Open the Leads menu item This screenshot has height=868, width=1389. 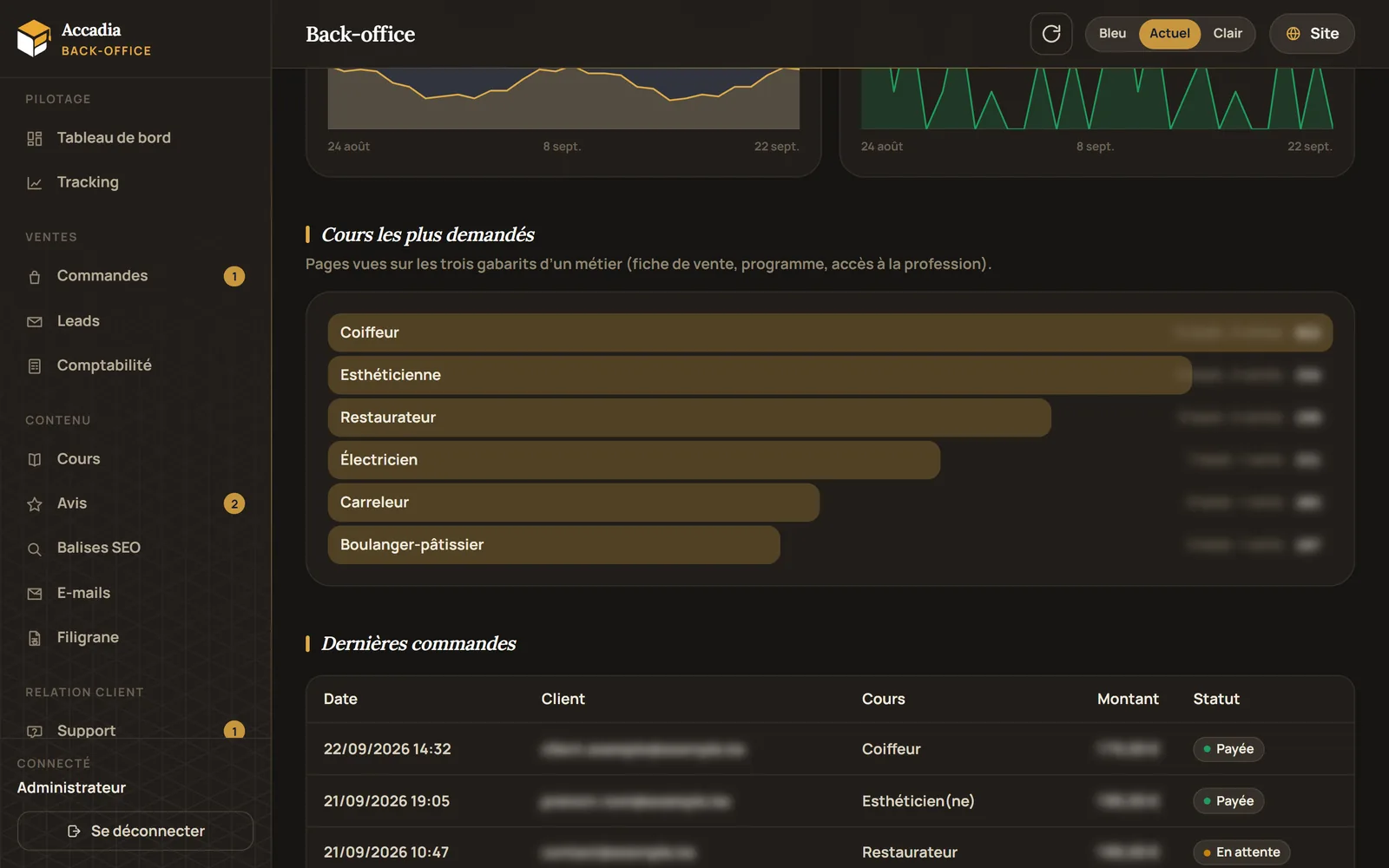[135, 321]
